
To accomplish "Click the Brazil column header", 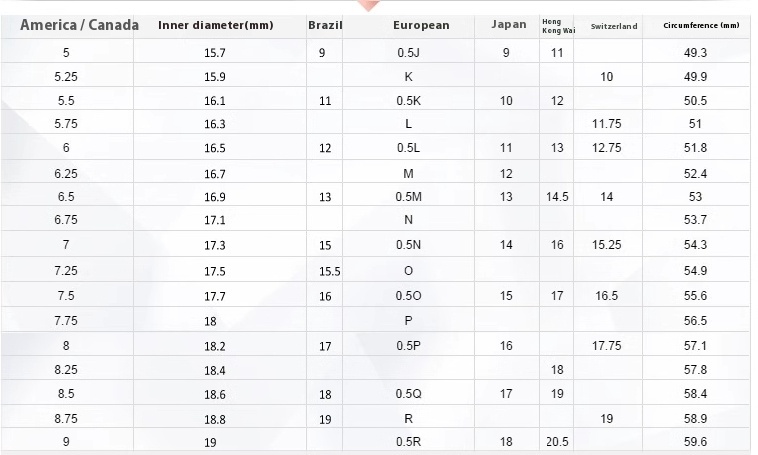I will point(325,25).
